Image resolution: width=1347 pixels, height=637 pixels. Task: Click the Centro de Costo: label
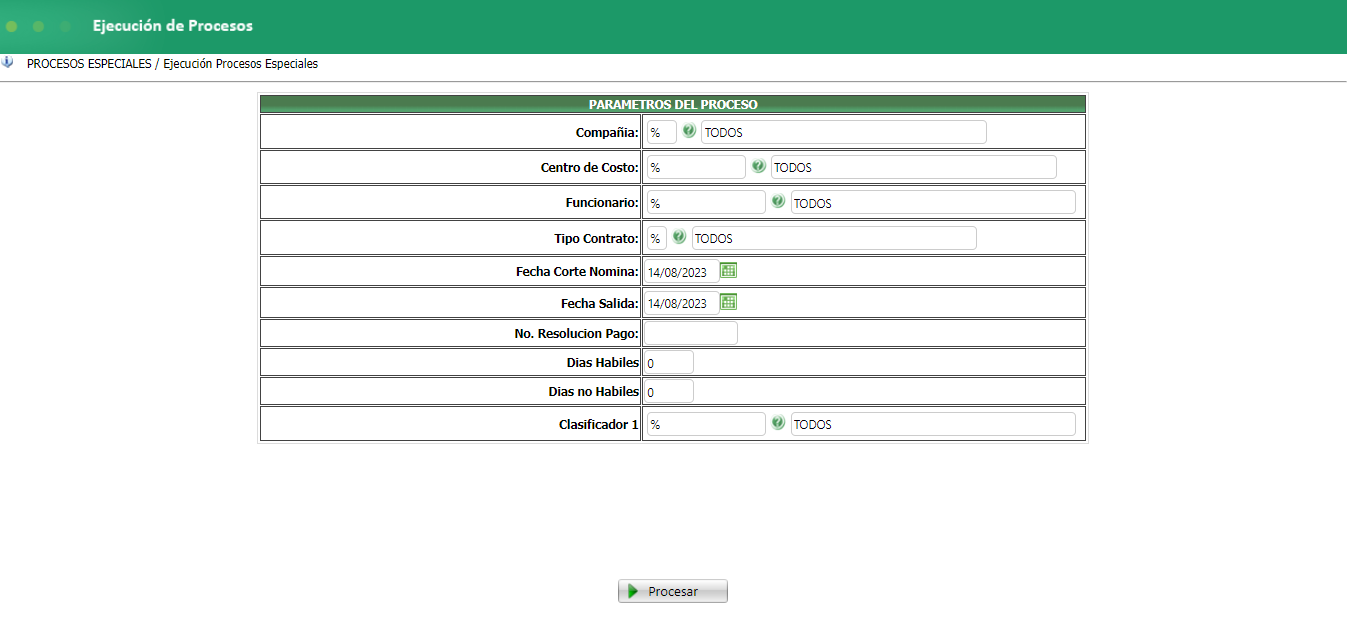pos(590,167)
